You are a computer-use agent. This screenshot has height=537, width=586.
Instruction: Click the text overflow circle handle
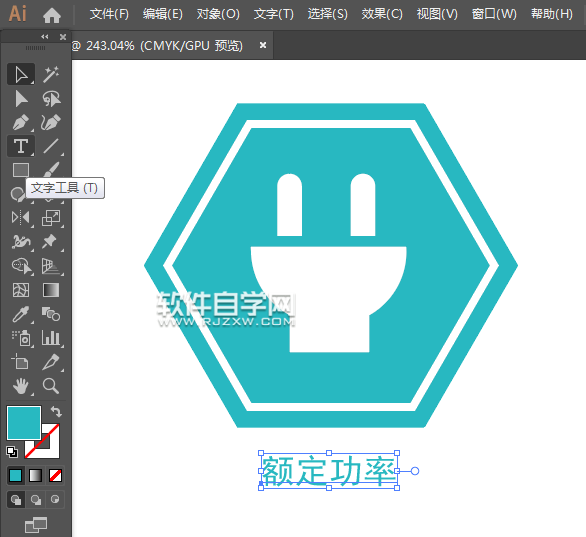[x=415, y=471]
